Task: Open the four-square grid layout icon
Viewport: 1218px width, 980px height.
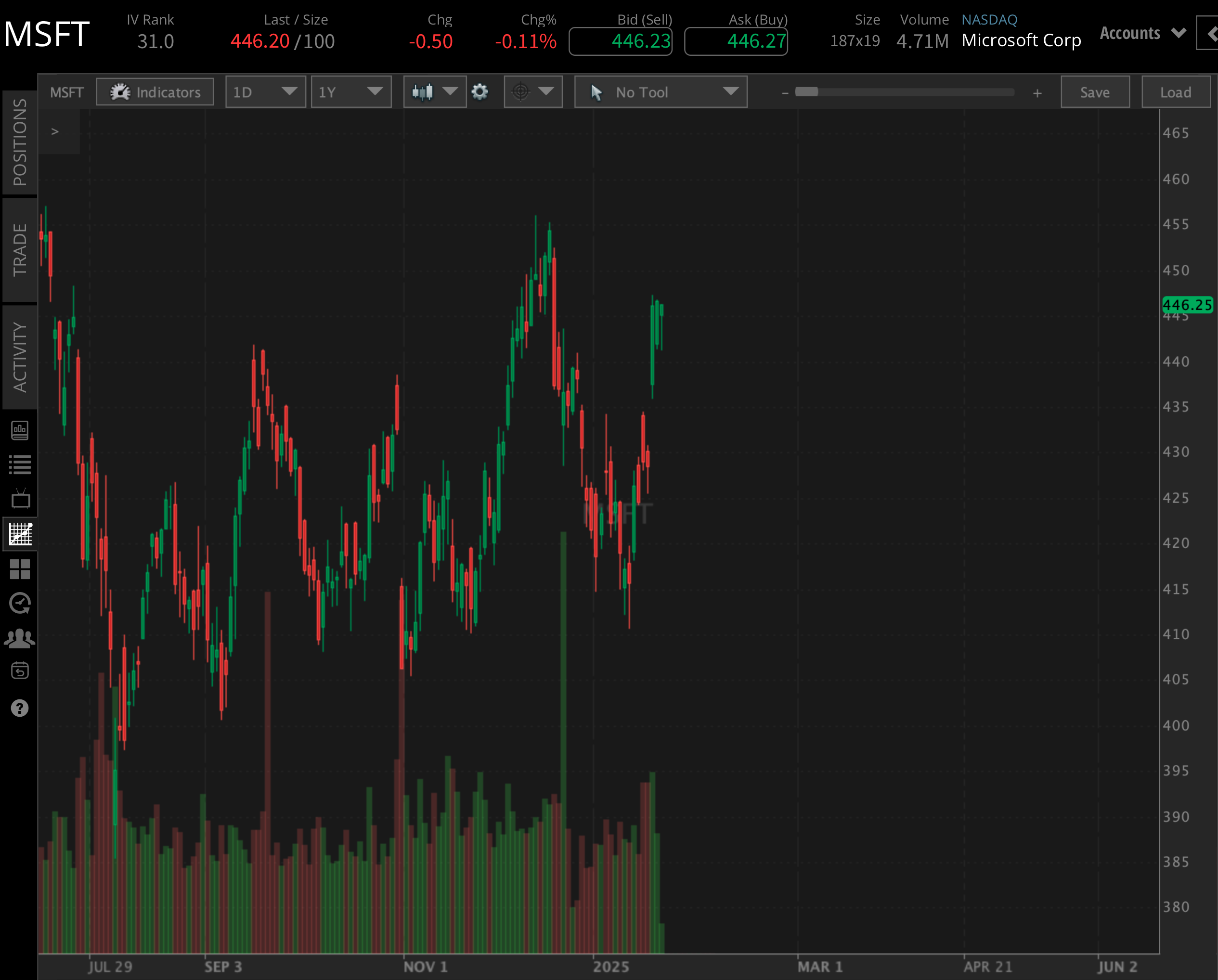Action: (20, 569)
